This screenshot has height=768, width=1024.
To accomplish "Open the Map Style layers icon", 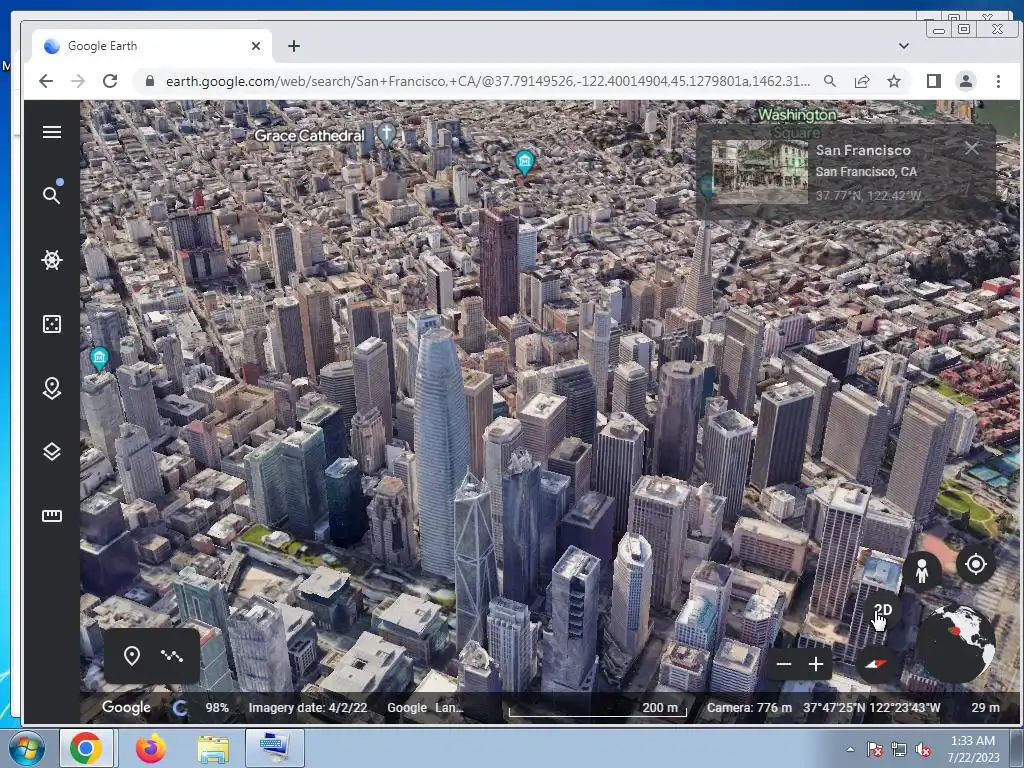I will tap(52, 451).
